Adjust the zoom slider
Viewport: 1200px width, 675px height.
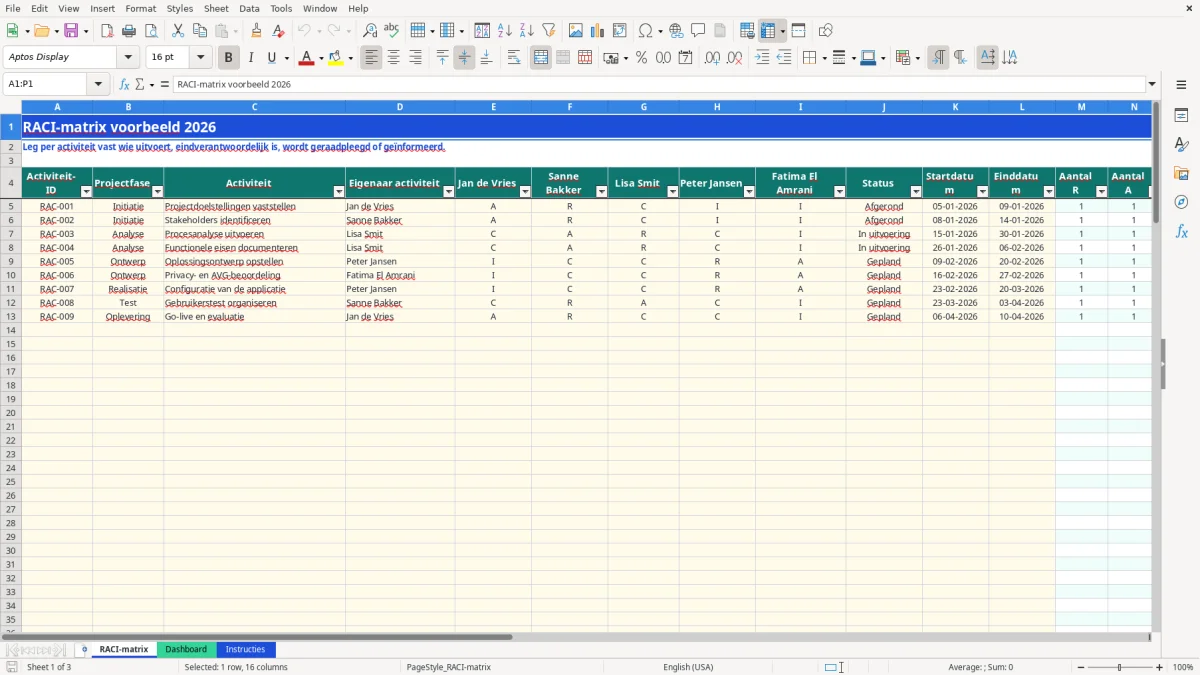pos(1120,667)
